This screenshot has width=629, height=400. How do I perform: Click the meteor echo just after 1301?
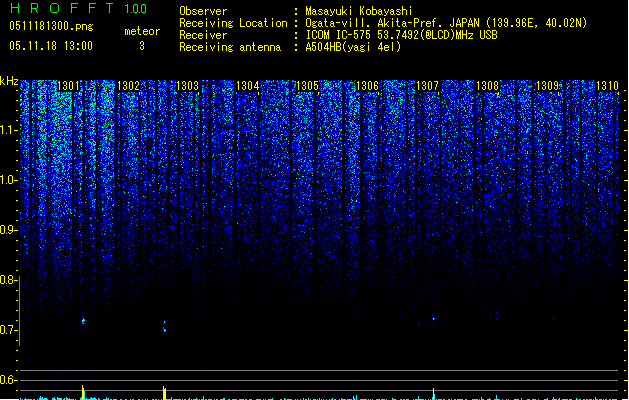(x=83, y=321)
